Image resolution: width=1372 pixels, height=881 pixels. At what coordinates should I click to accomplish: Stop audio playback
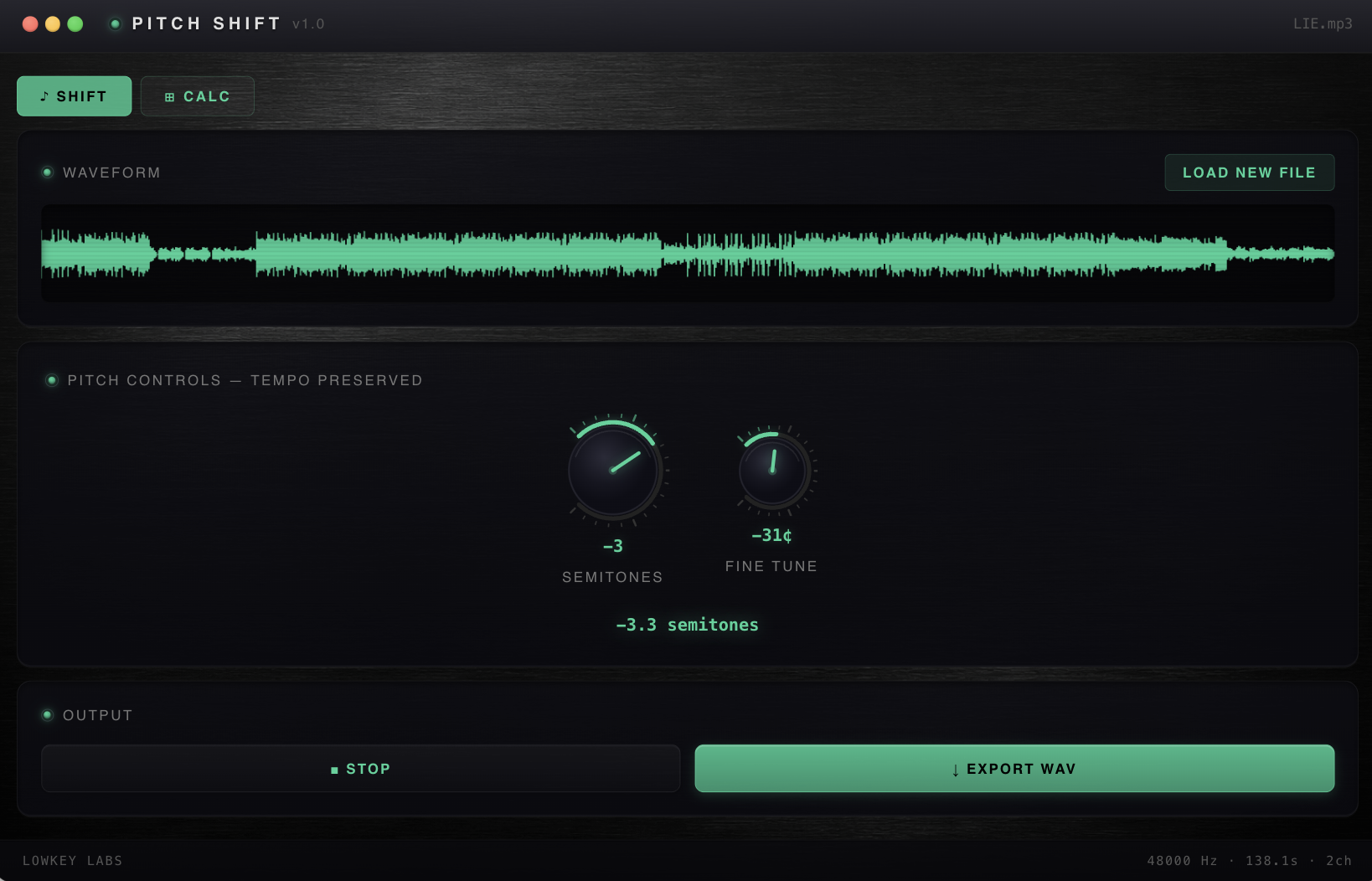pyautogui.click(x=360, y=769)
